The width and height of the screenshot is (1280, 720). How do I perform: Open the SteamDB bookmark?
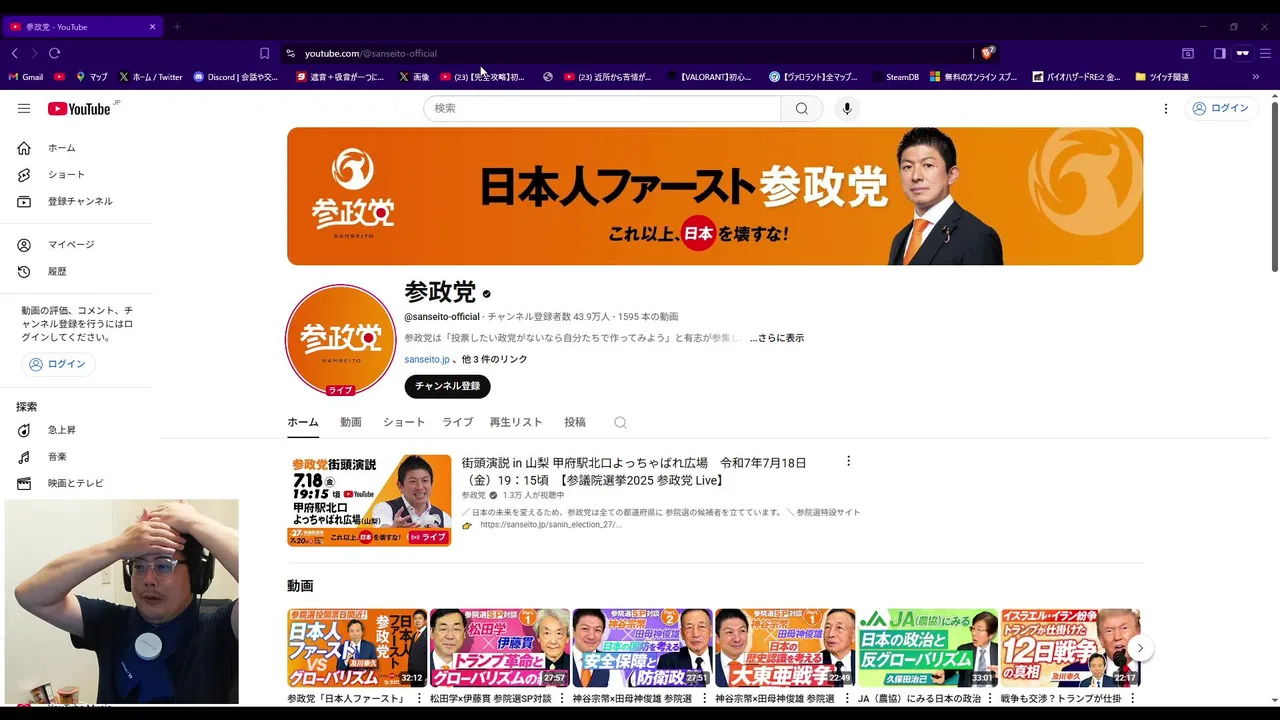tap(895, 77)
